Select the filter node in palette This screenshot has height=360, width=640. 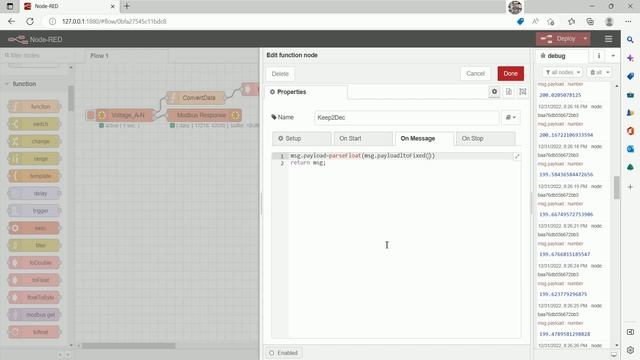pos(34,245)
